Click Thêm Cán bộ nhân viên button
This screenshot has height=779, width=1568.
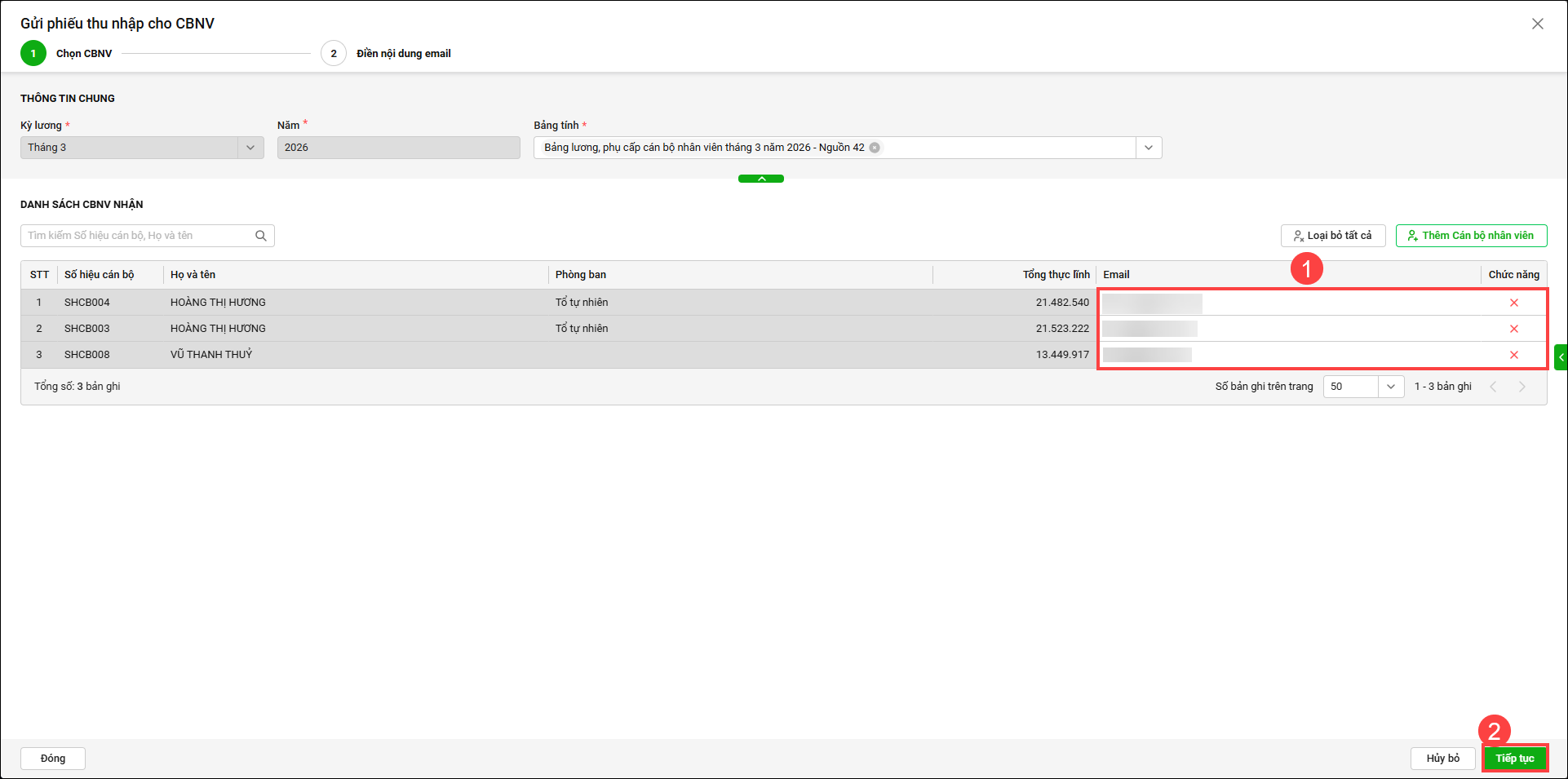[1470, 236]
